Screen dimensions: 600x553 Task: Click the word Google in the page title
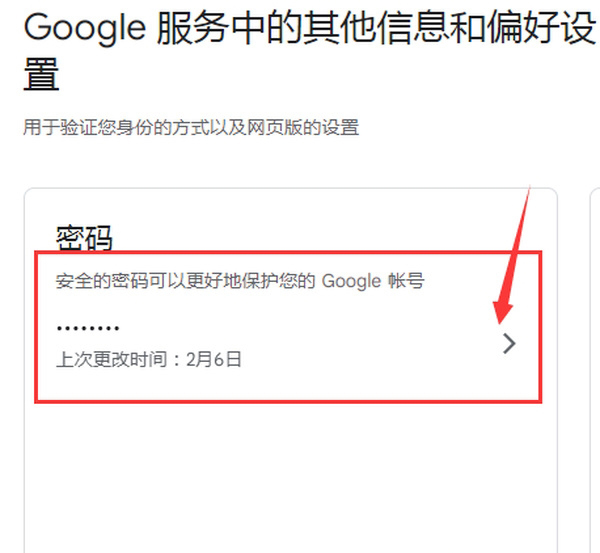(x=85, y=28)
